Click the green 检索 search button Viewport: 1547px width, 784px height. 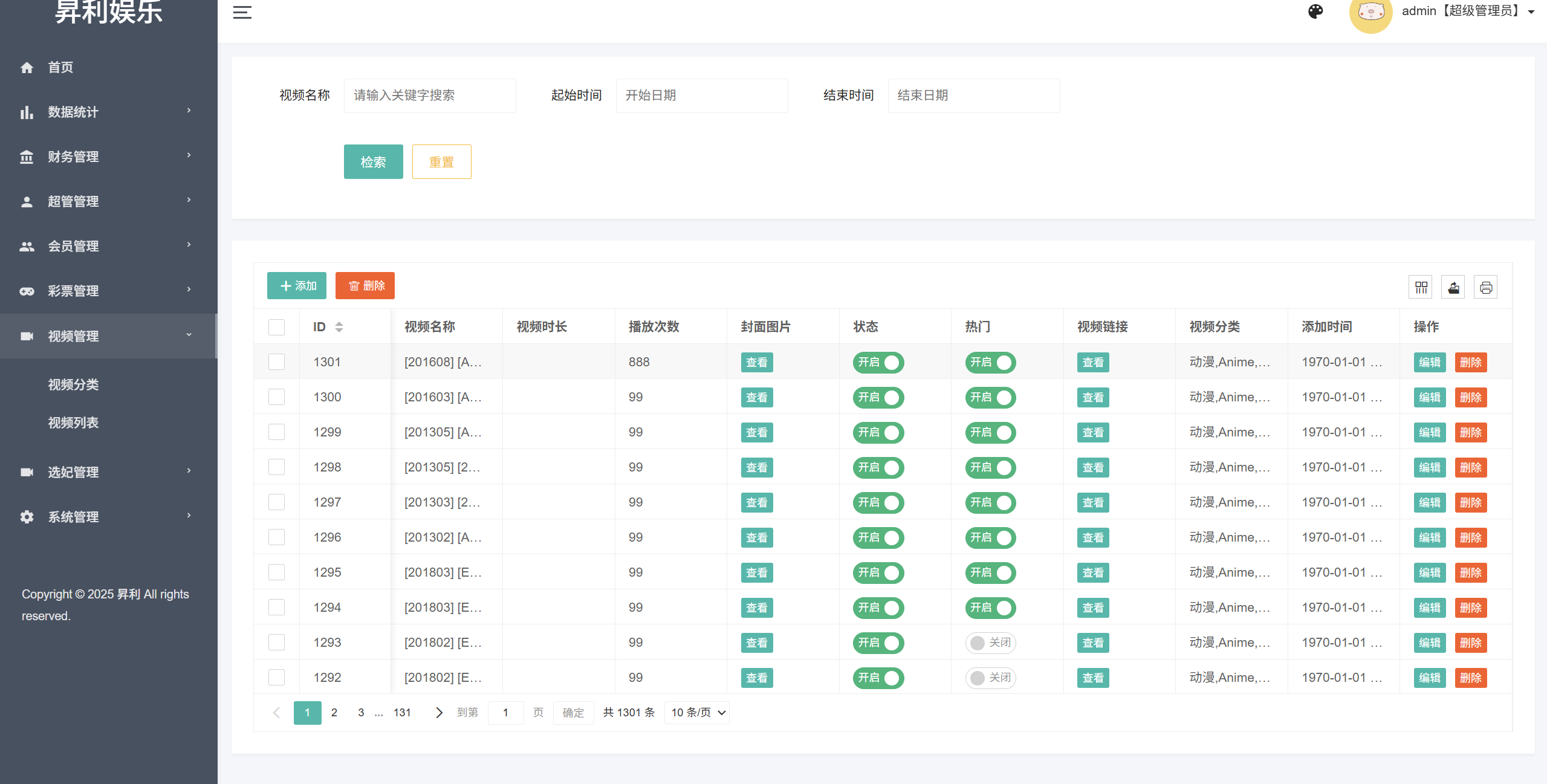click(x=373, y=161)
